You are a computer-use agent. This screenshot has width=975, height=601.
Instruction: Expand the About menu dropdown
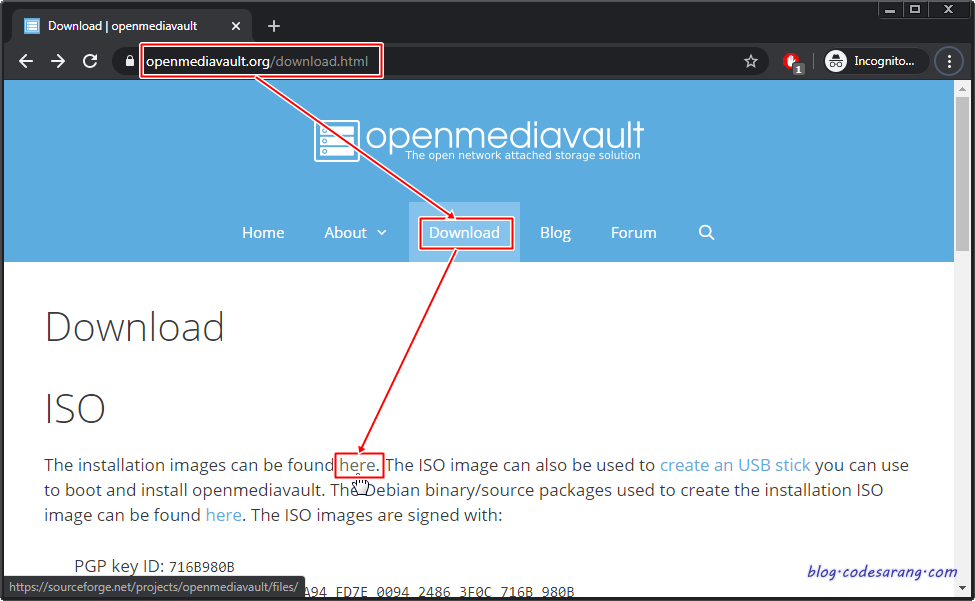click(x=355, y=232)
